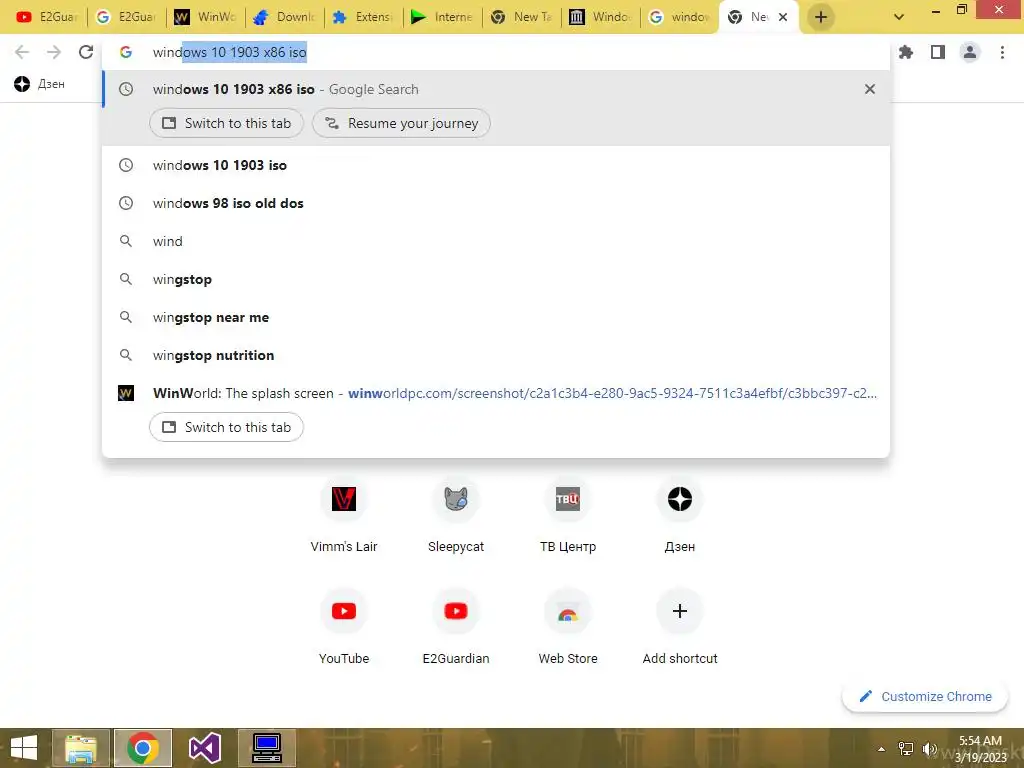Open the Extensions puzzle icon
This screenshot has width=1024, height=768.
pos(906,52)
